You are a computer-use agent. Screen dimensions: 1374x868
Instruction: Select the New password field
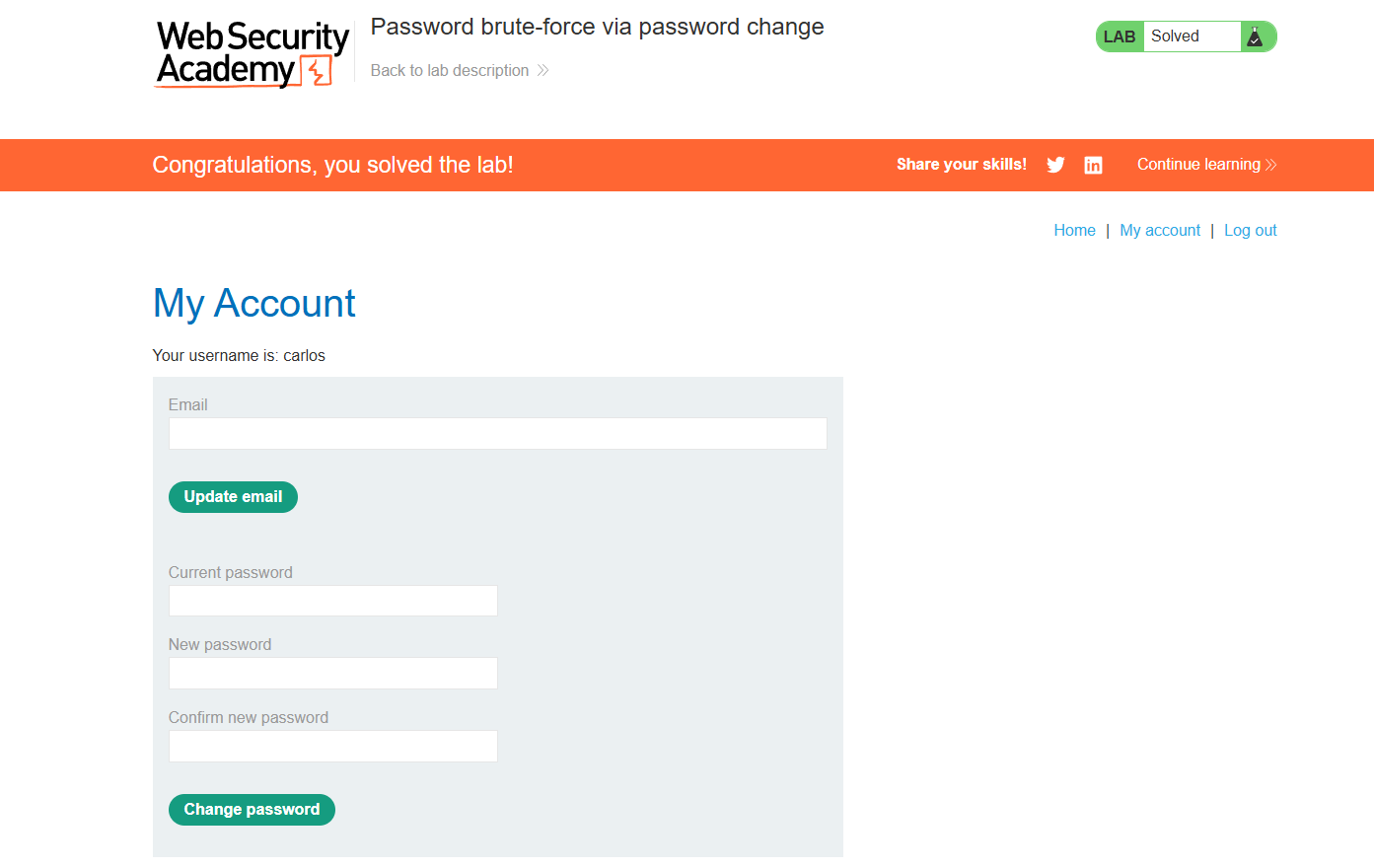pos(332,674)
